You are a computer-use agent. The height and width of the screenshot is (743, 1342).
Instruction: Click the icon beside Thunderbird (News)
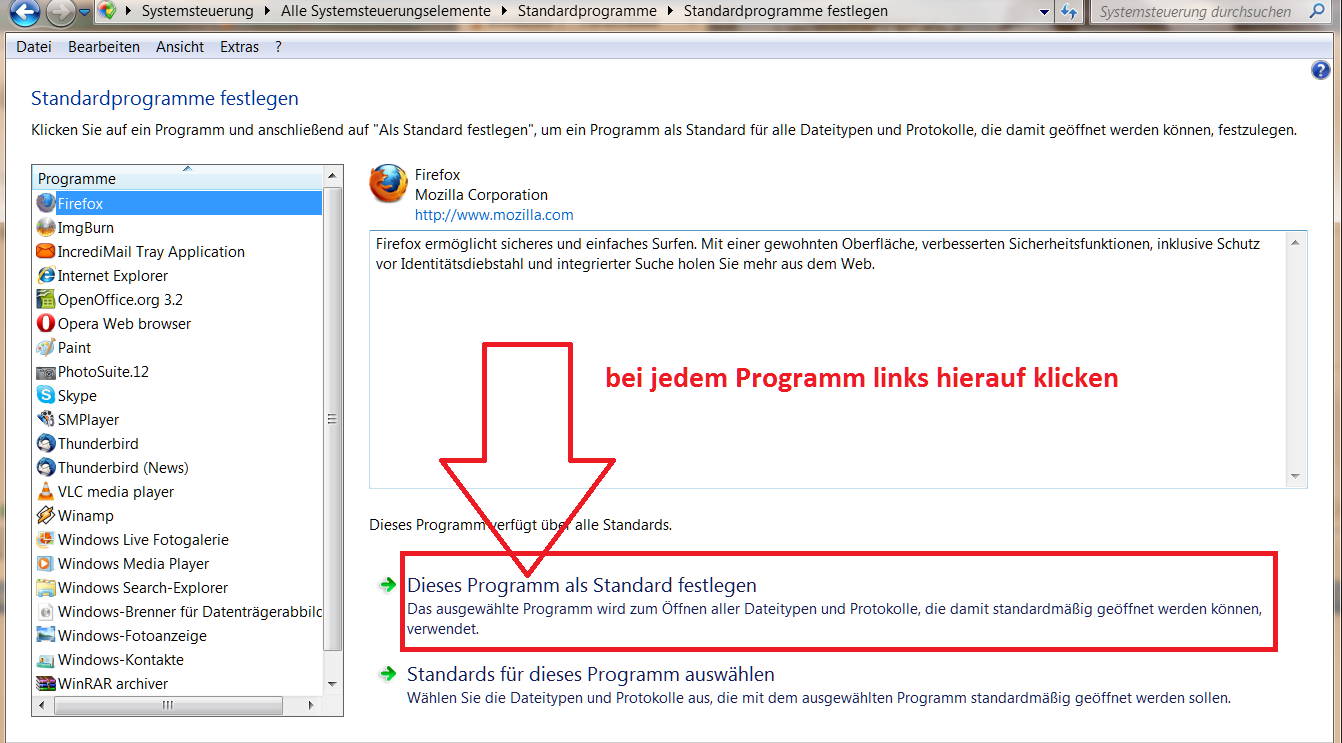tap(46, 467)
